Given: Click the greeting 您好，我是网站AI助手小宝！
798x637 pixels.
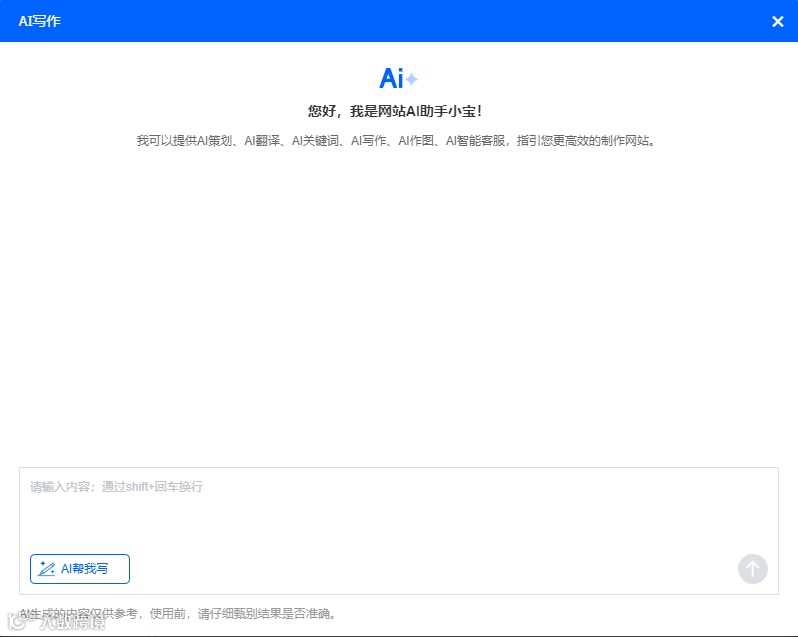Looking at the screenshot, I should (395, 111).
